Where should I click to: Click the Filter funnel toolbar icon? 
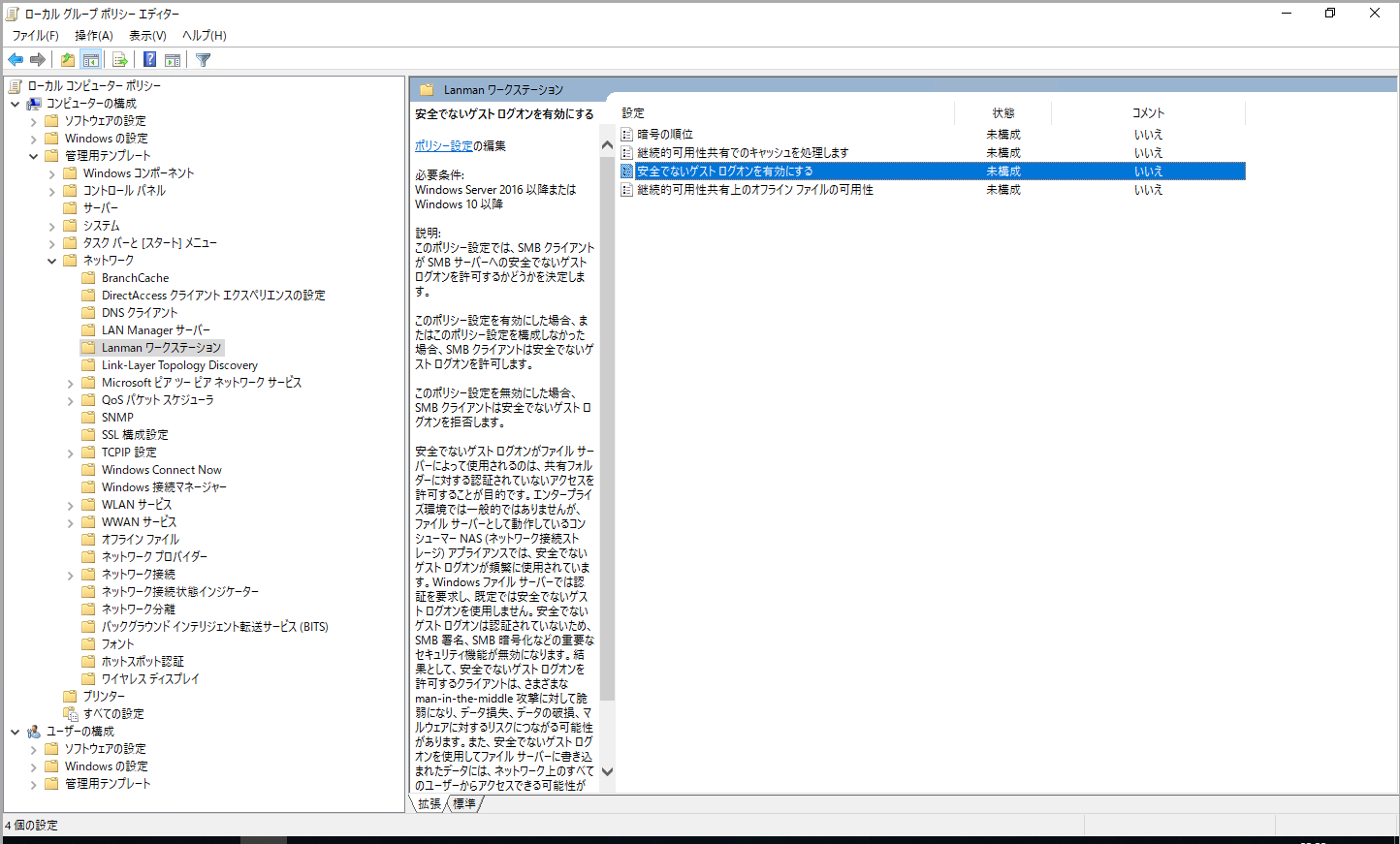coord(203,59)
